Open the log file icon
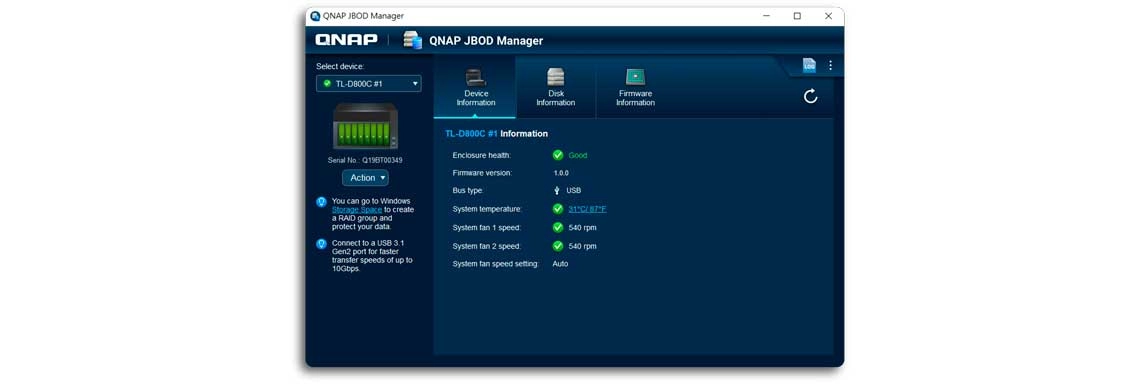Screen dimensions: 1140x384 coord(809,65)
